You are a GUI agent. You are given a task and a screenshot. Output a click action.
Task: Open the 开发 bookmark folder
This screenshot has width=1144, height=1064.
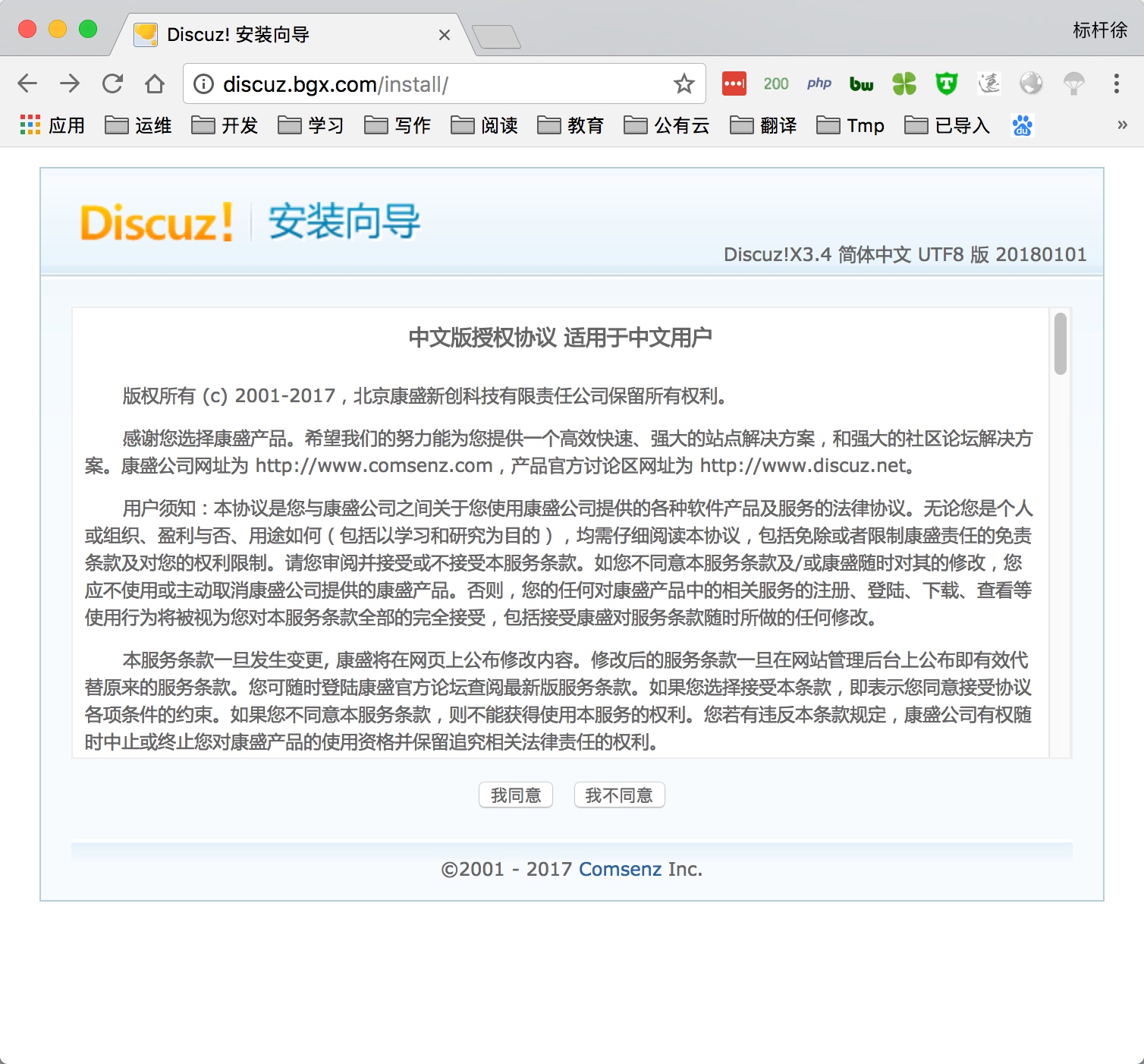tap(225, 125)
